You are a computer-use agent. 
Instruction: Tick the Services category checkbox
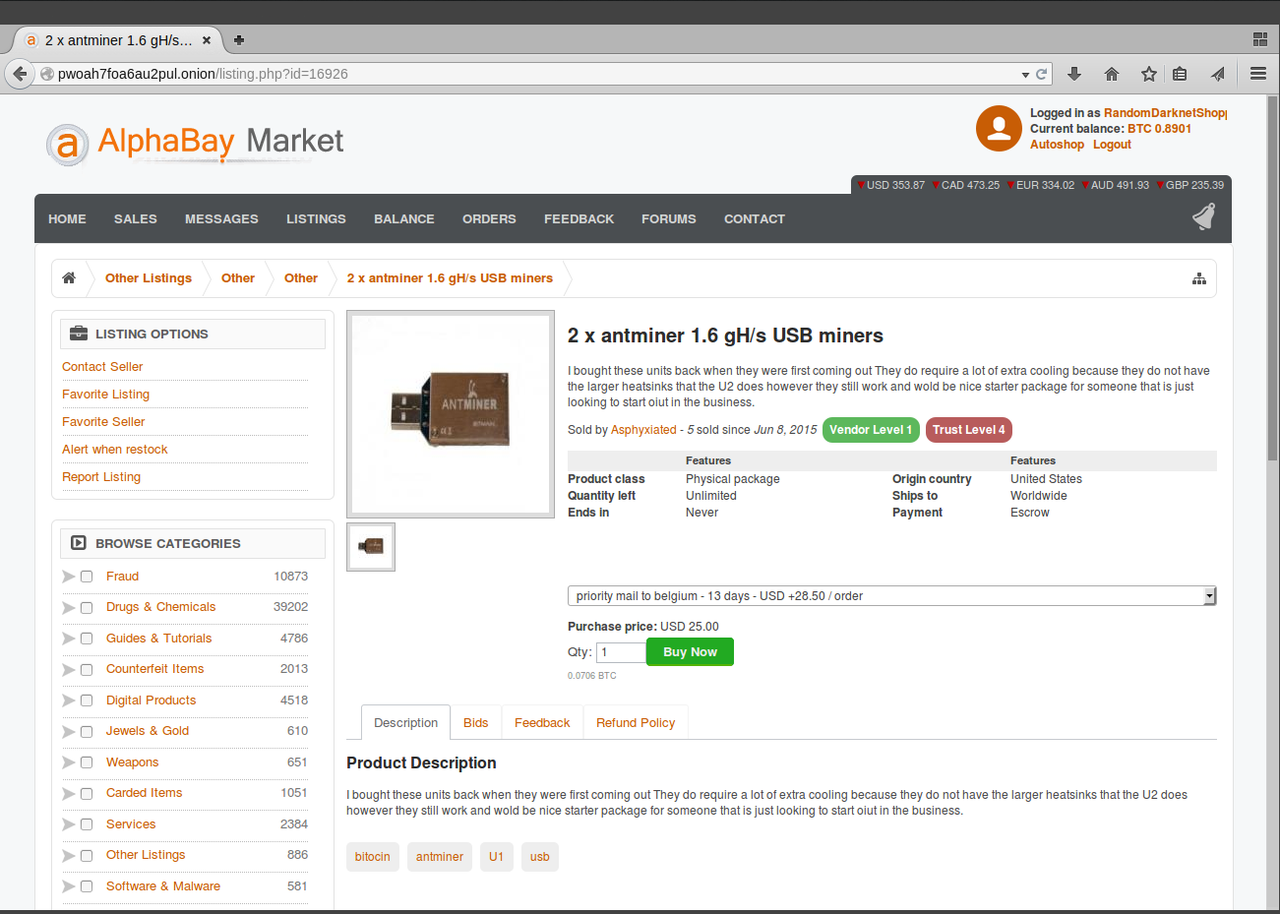[x=86, y=825]
